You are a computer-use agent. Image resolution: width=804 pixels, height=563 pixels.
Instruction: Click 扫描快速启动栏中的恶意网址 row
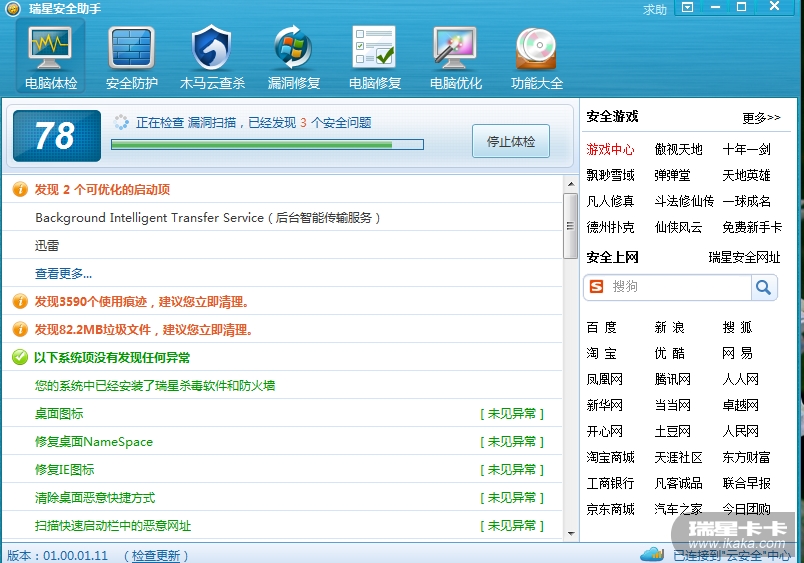tap(283, 525)
